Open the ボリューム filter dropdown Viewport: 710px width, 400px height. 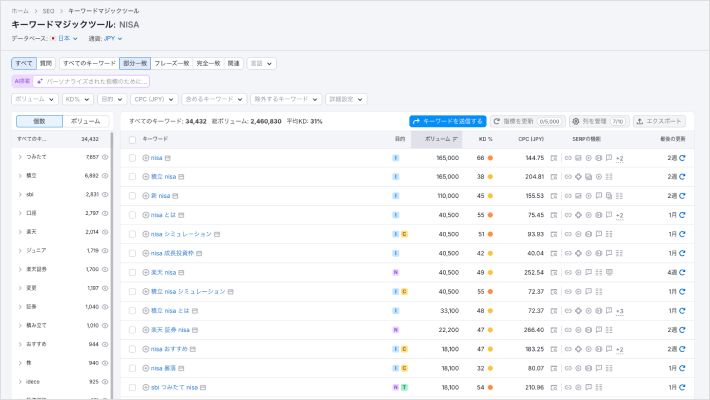34,99
